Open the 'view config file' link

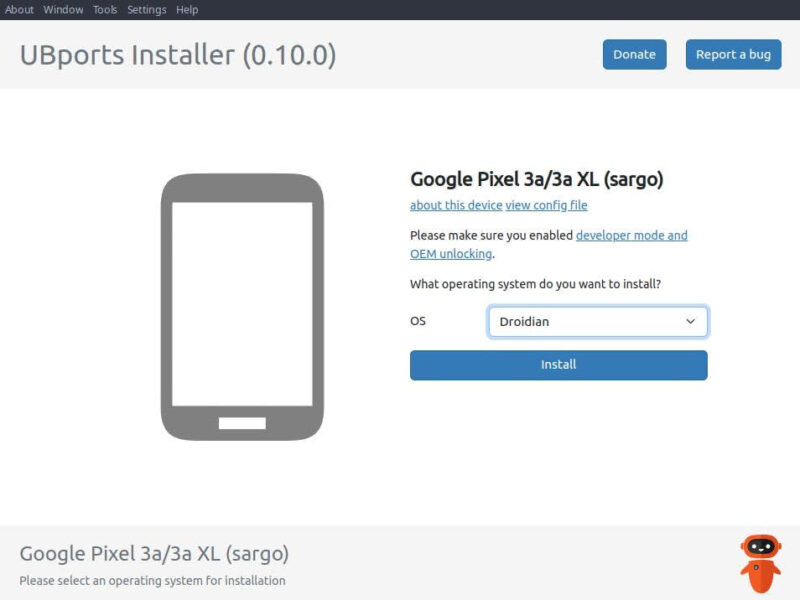[x=546, y=206]
